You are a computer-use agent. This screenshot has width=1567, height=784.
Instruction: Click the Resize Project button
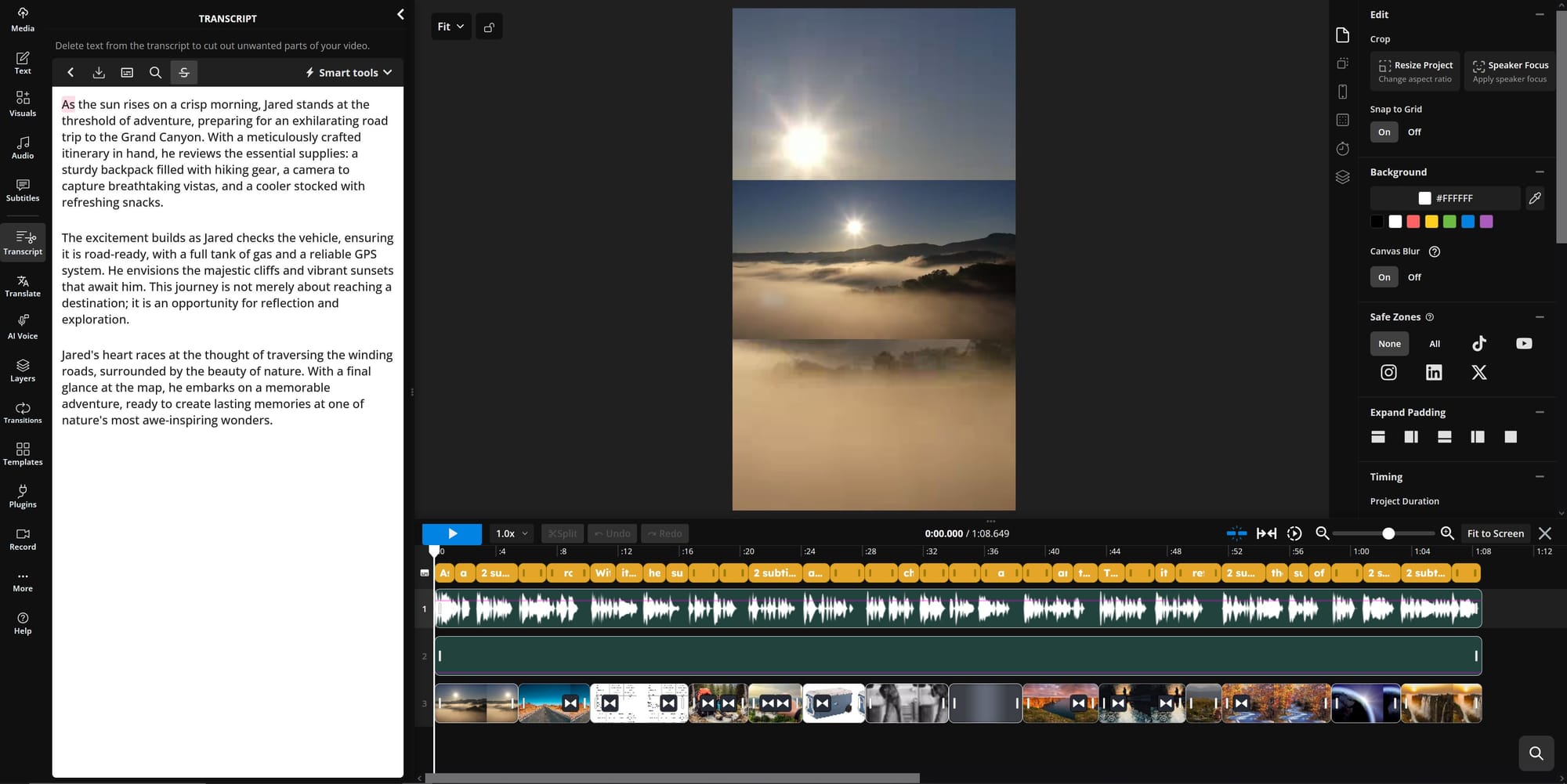pos(1415,71)
